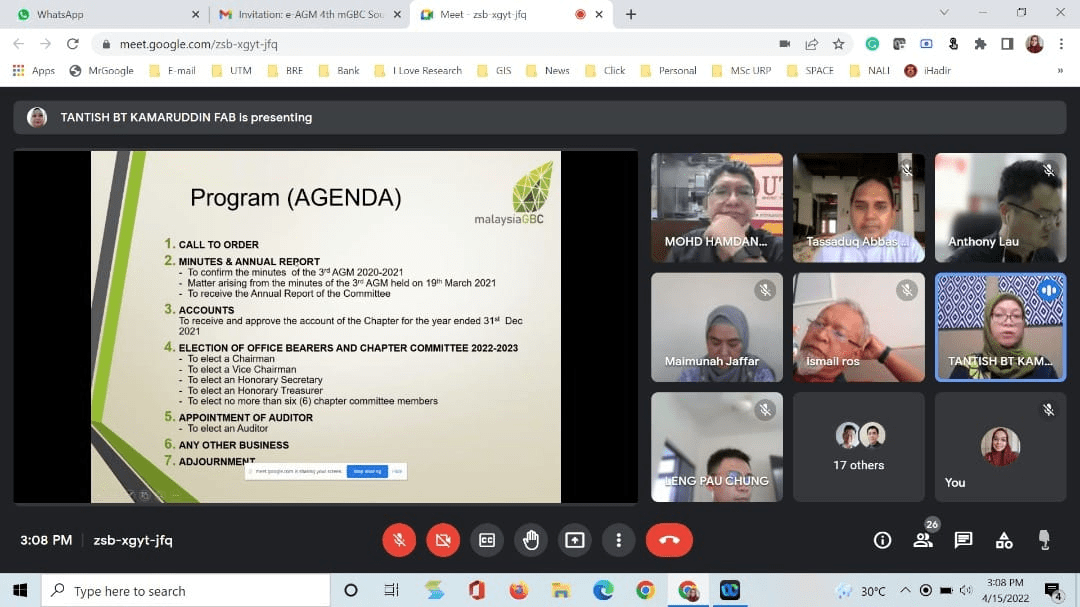This screenshot has height=607, width=1080.
Task: Open Meet's more options menu
Action: click(619, 540)
